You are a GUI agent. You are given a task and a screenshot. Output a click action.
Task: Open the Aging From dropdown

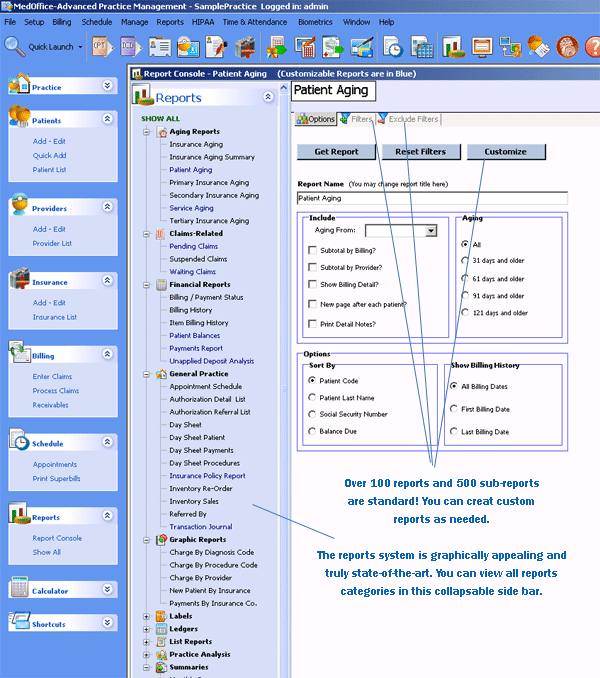[431, 231]
